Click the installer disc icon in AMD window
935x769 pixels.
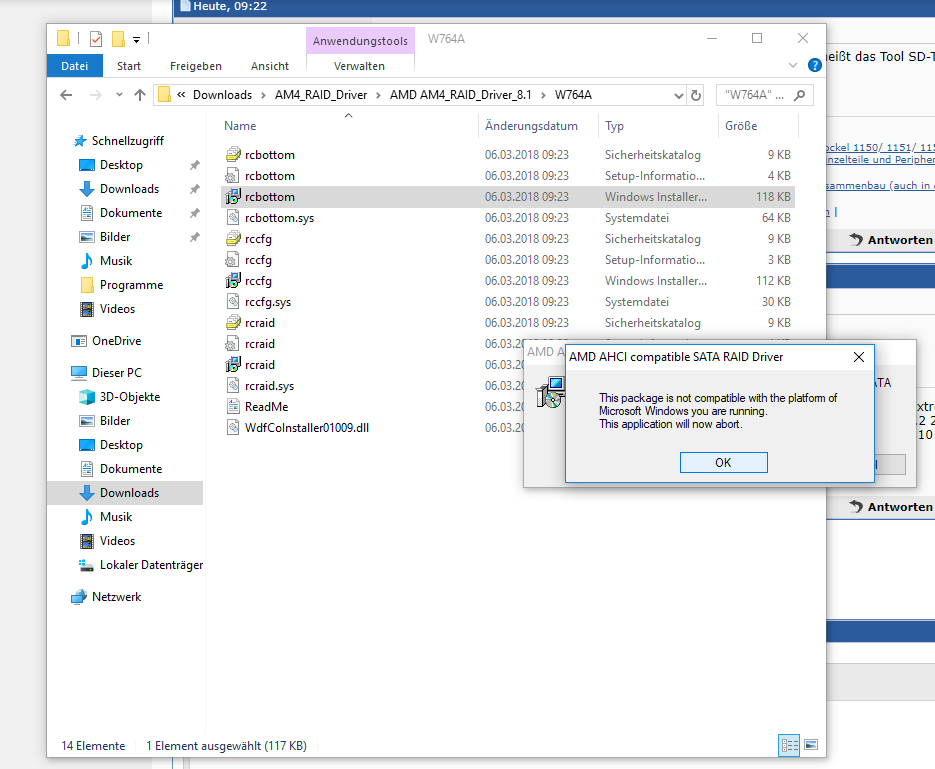pos(550,392)
